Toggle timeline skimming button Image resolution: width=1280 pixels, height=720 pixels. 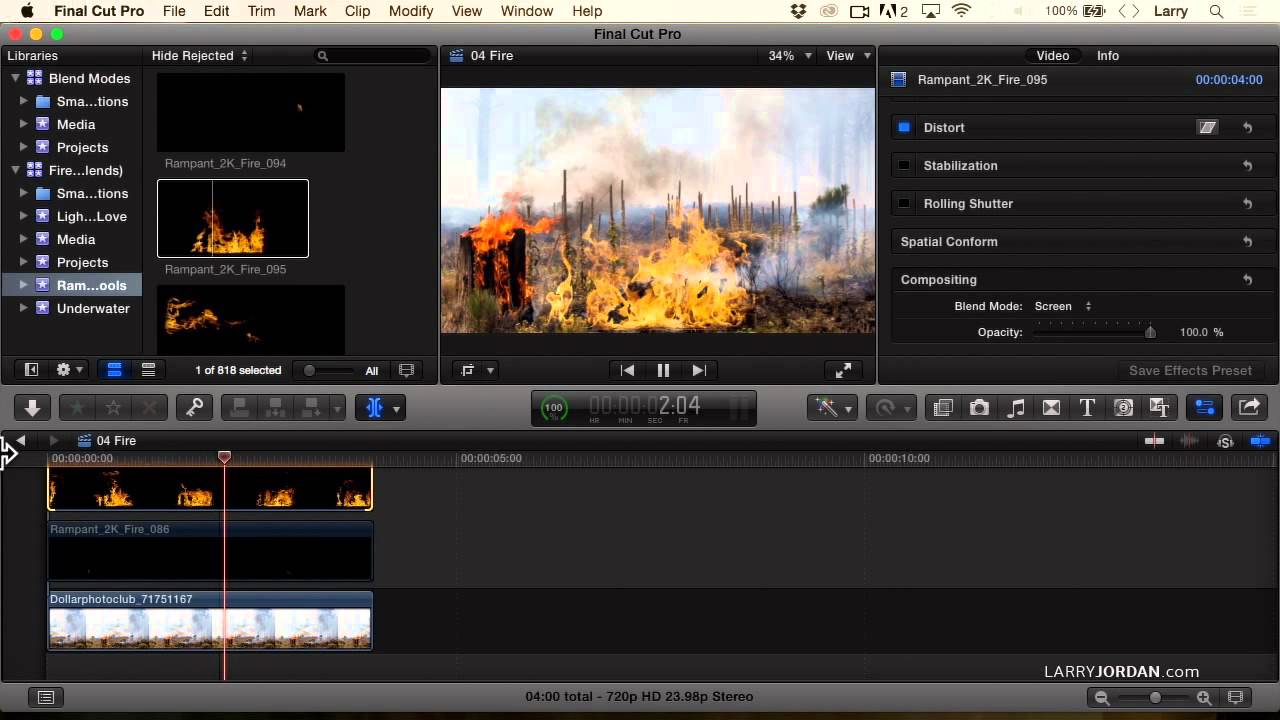1155,441
